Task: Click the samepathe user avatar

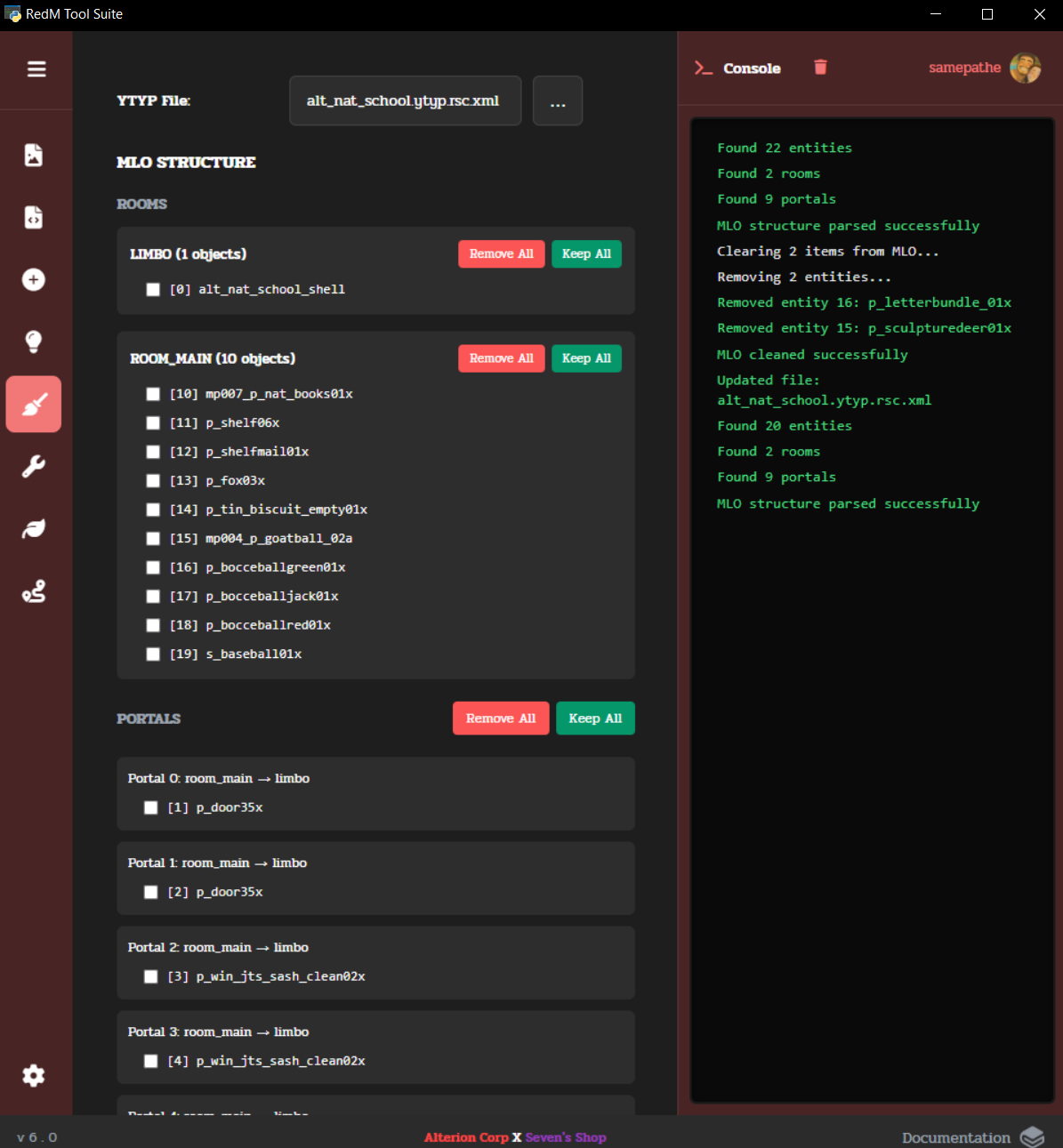Action: click(1025, 68)
